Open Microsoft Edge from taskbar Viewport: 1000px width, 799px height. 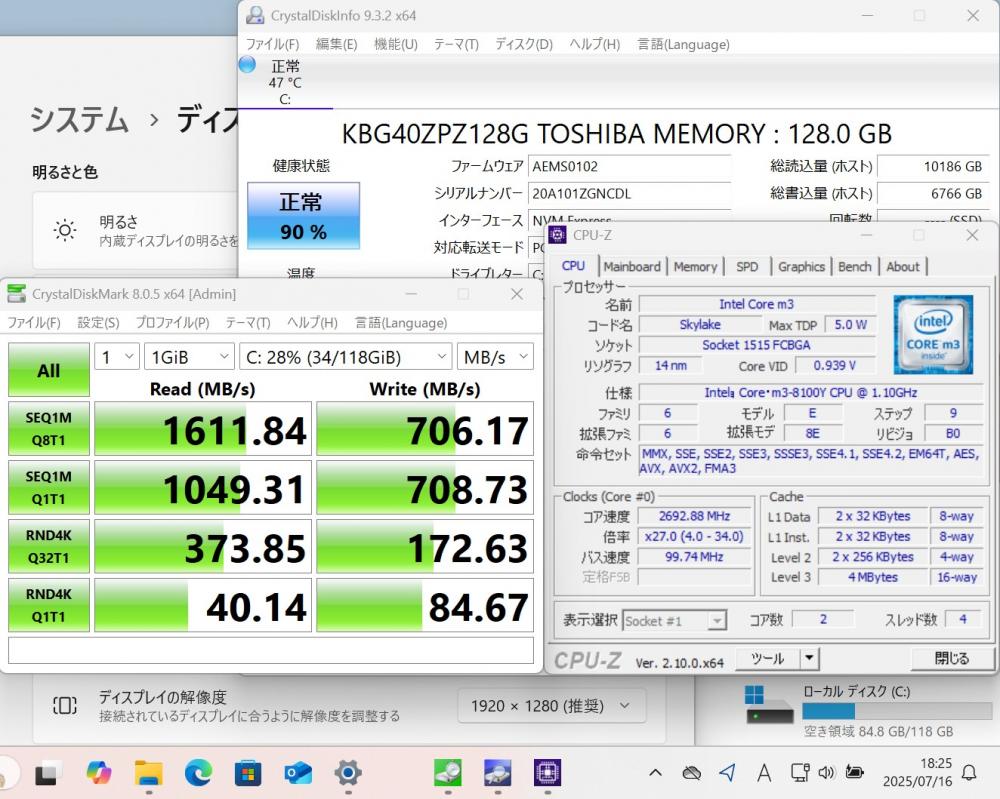click(198, 773)
